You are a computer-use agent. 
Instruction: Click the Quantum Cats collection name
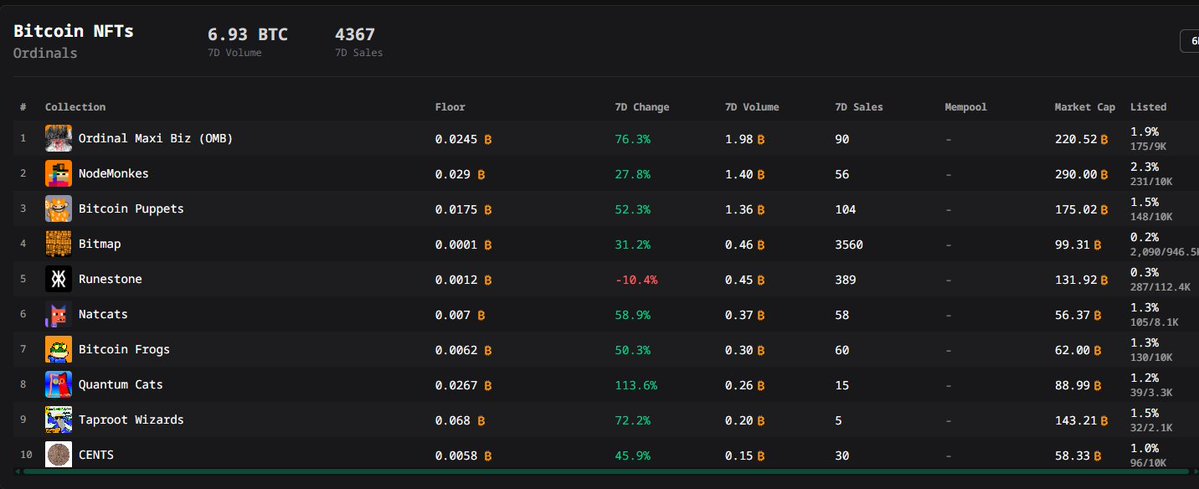121,385
